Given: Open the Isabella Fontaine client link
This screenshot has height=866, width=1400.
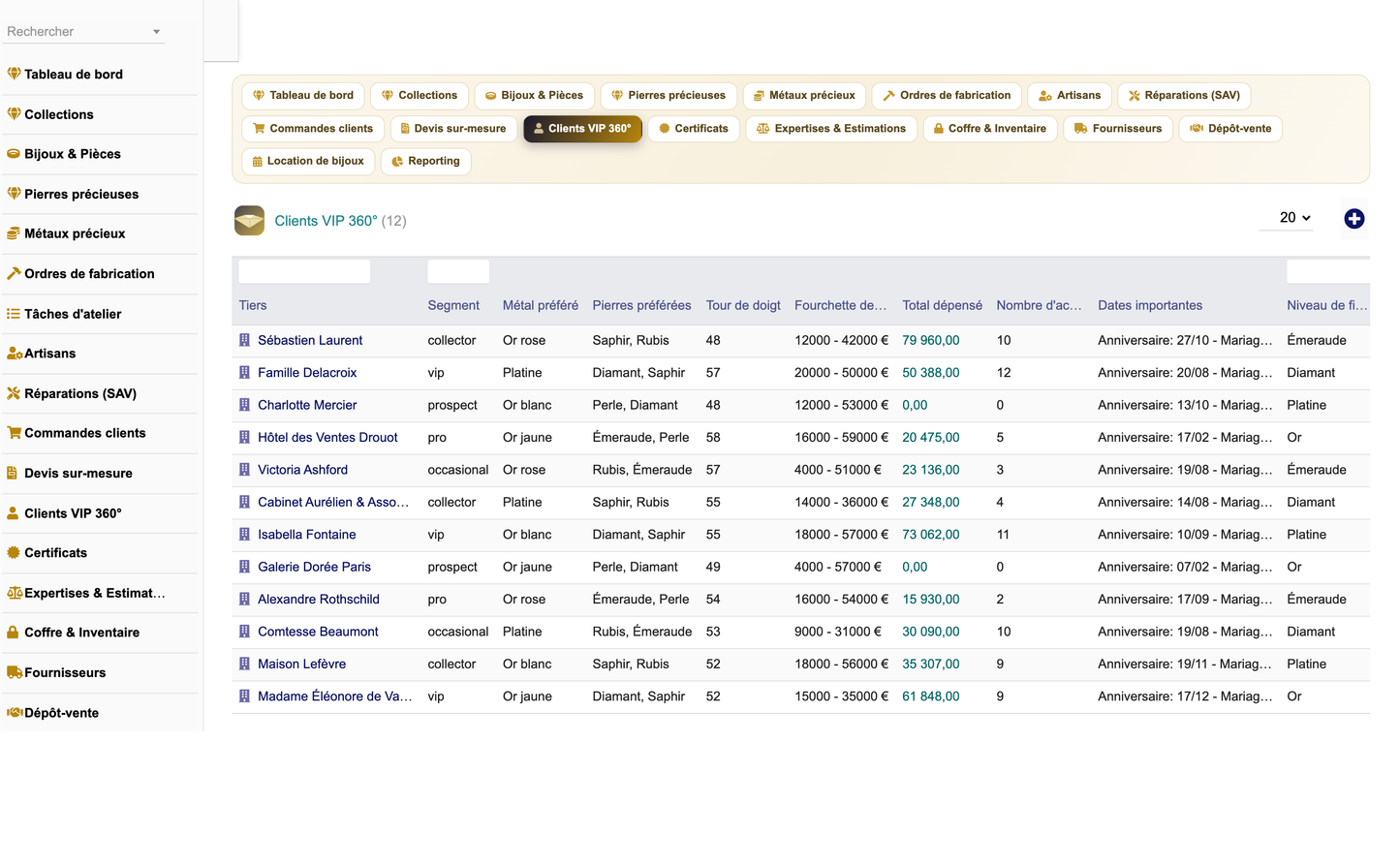Looking at the screenshot, I should tap(306, 534).
